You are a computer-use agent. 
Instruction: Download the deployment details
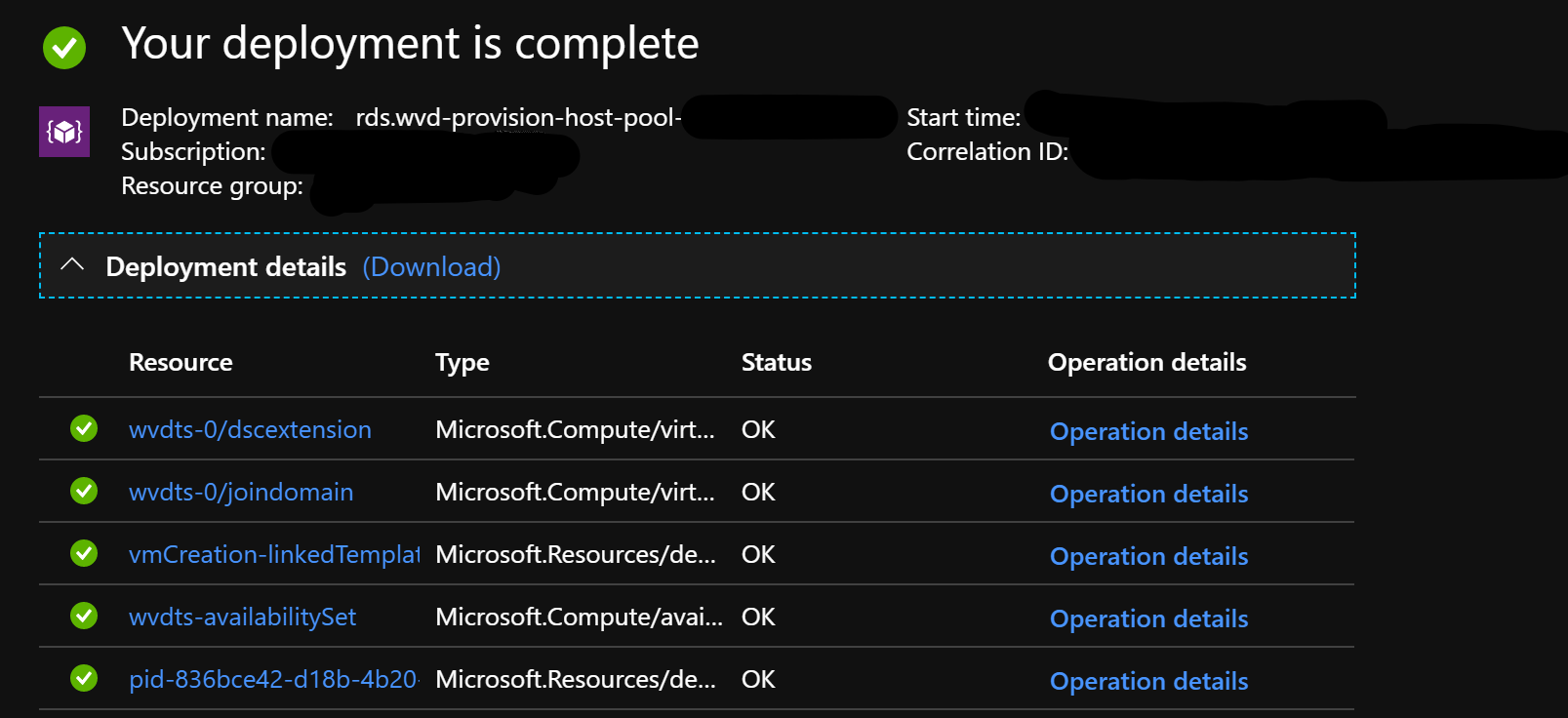[x=431, y=267]
